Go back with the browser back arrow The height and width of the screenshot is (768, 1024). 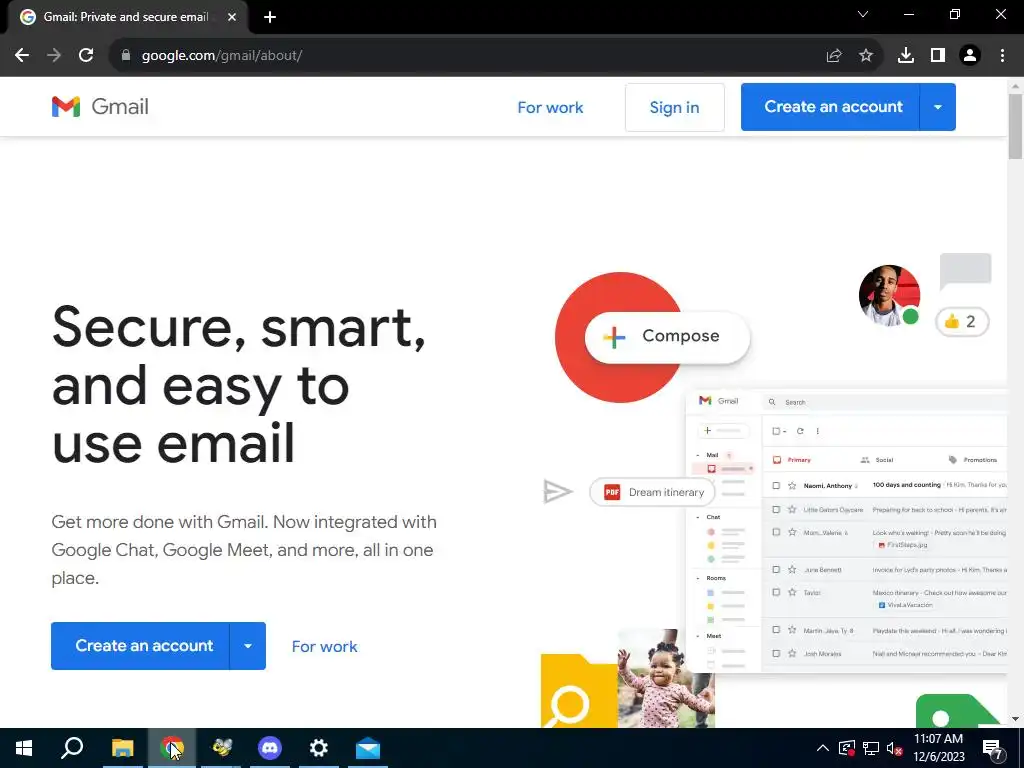22,56
